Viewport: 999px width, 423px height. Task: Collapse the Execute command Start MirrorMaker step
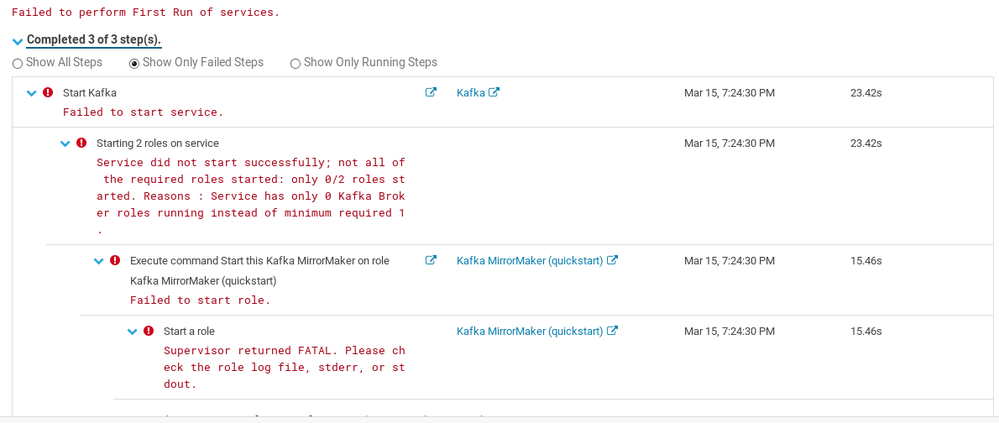pyautogui.click(x=99, y=261)
